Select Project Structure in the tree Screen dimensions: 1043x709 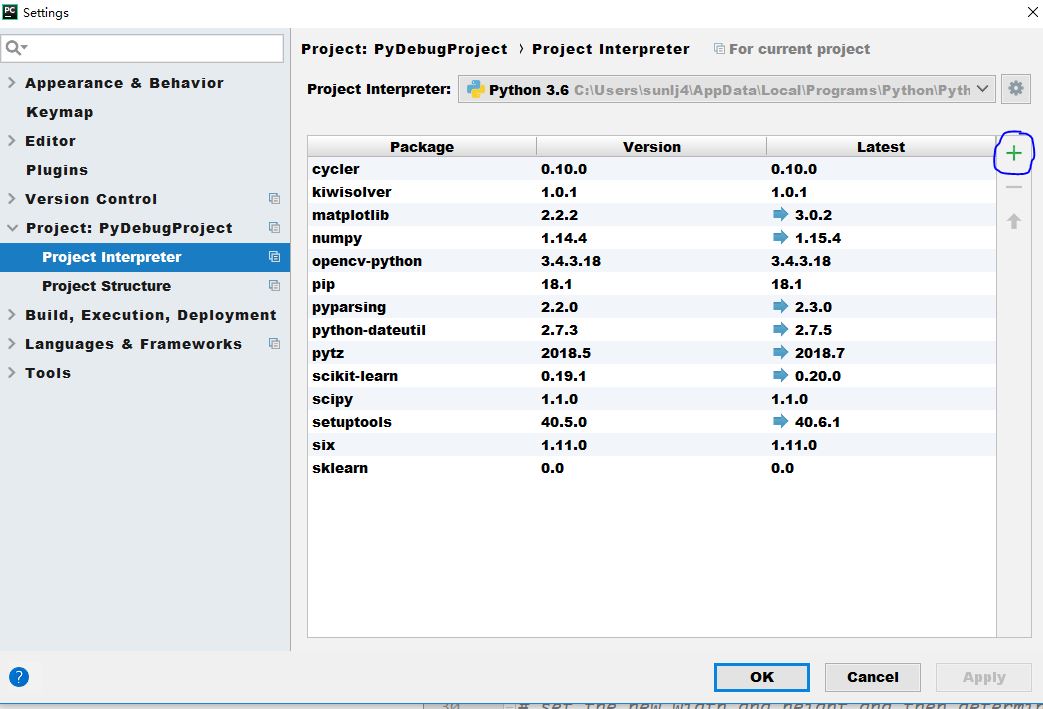click(106, 286)
